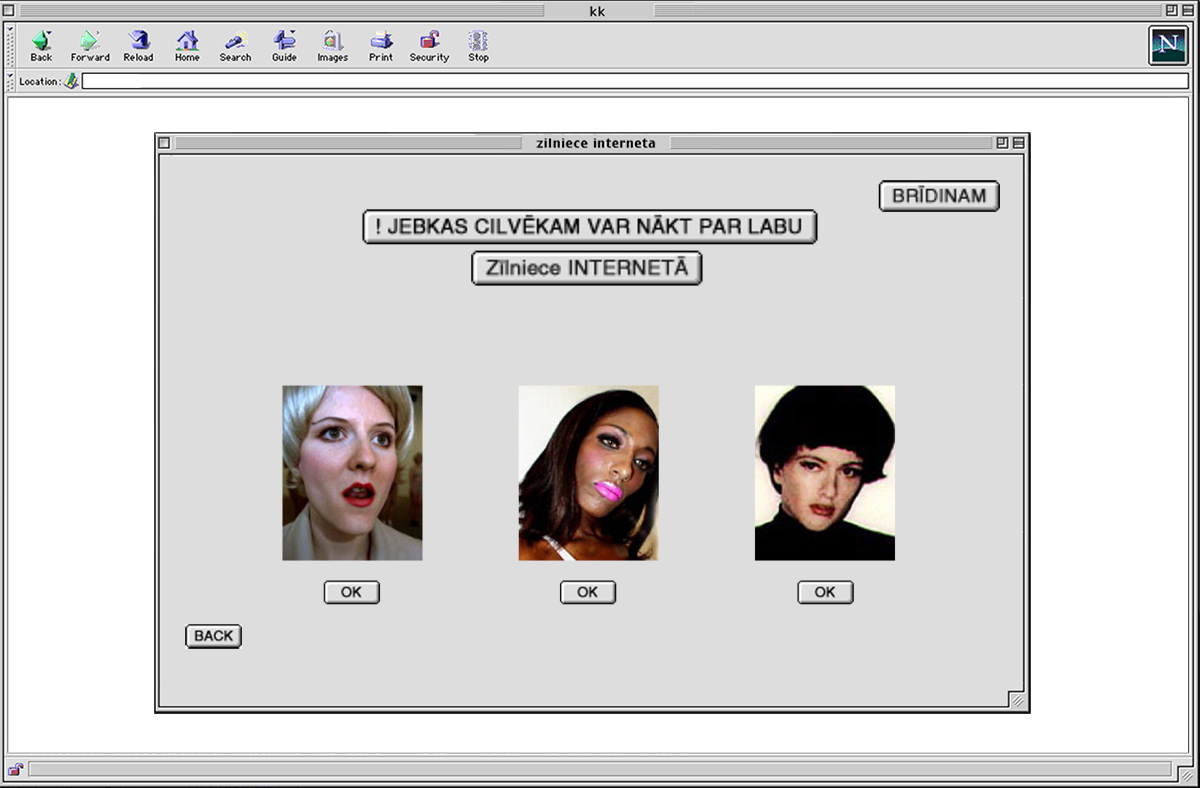Launch Search from the Netscape toolbar
The width and height of the screenshot is (1200, 788).
pos(235,46)
